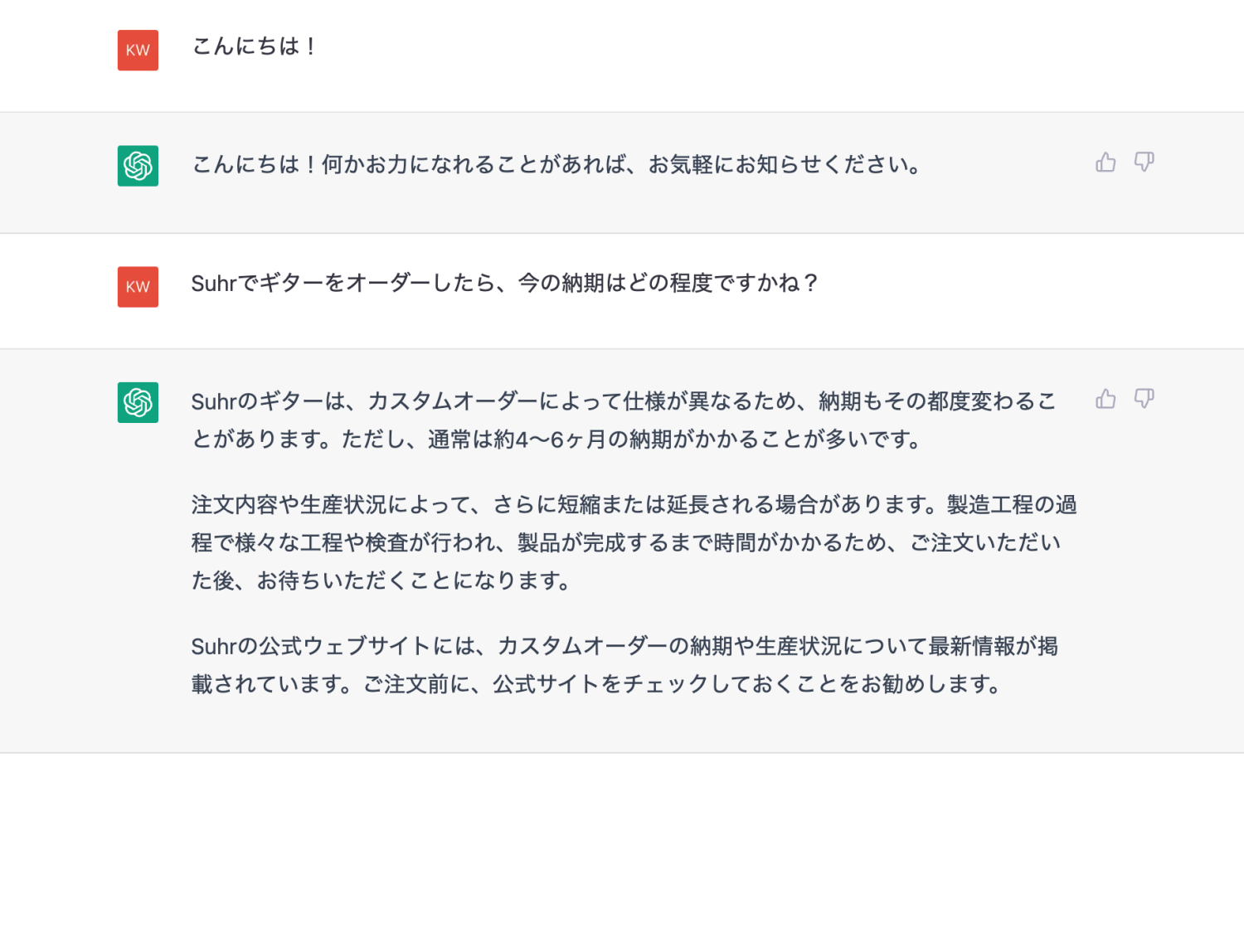Dislike the Suhr delivery time answer
The width and height of the screenshot is (1244, 952).
1144,400
